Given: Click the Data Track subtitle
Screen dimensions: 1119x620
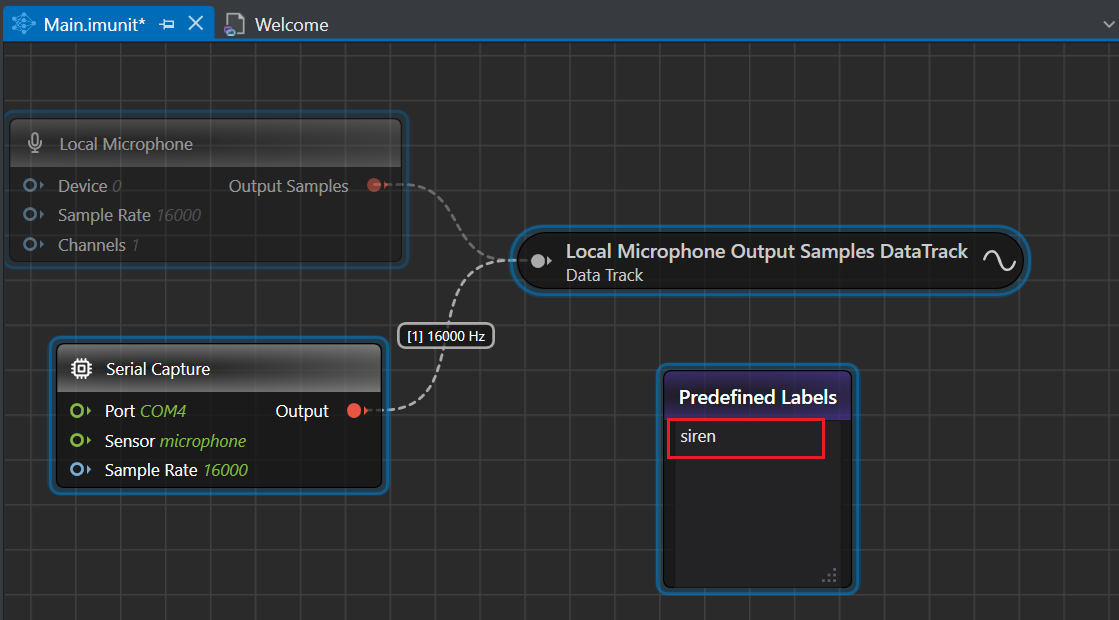Looking at the screenshot, I should pos(604,275).
